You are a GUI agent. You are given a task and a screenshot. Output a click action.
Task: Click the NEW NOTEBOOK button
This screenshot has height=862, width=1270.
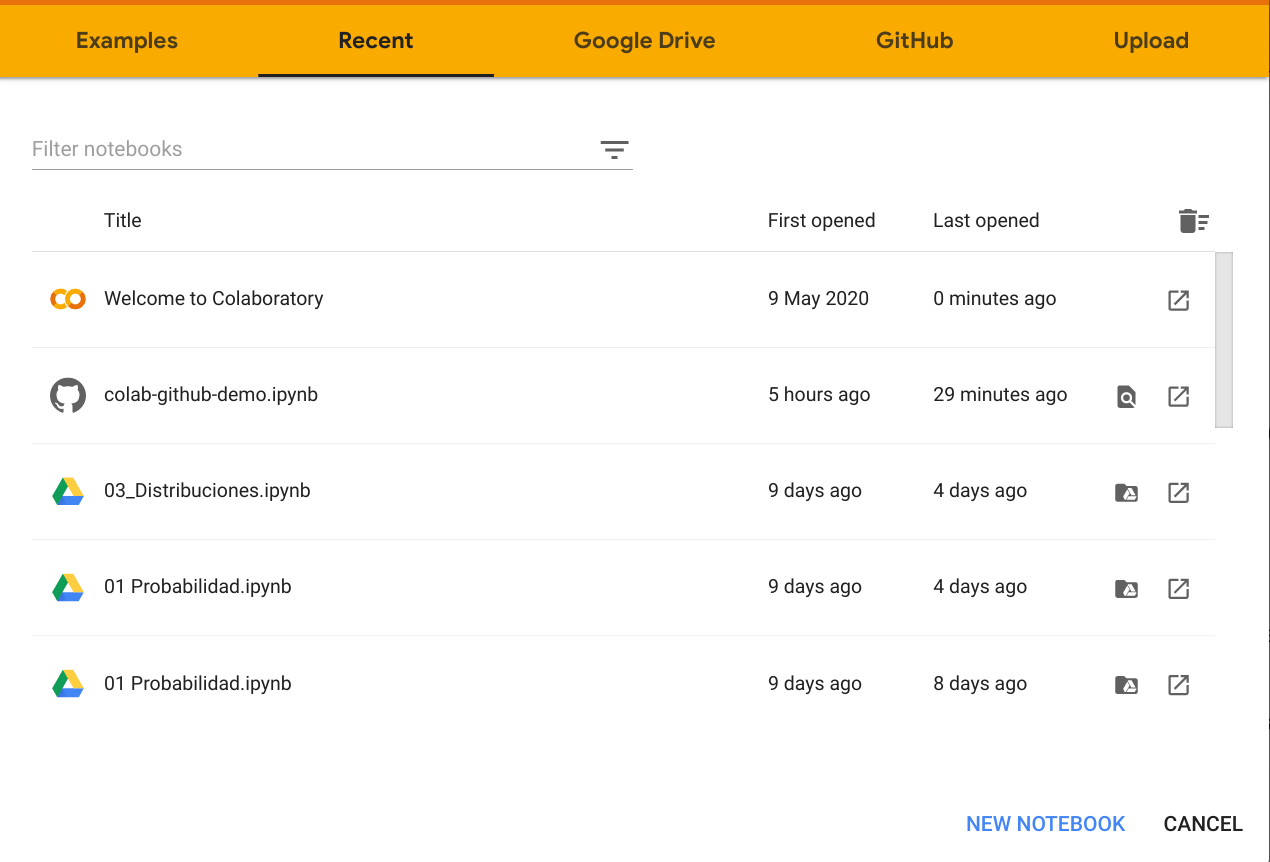click(1045, 824)
